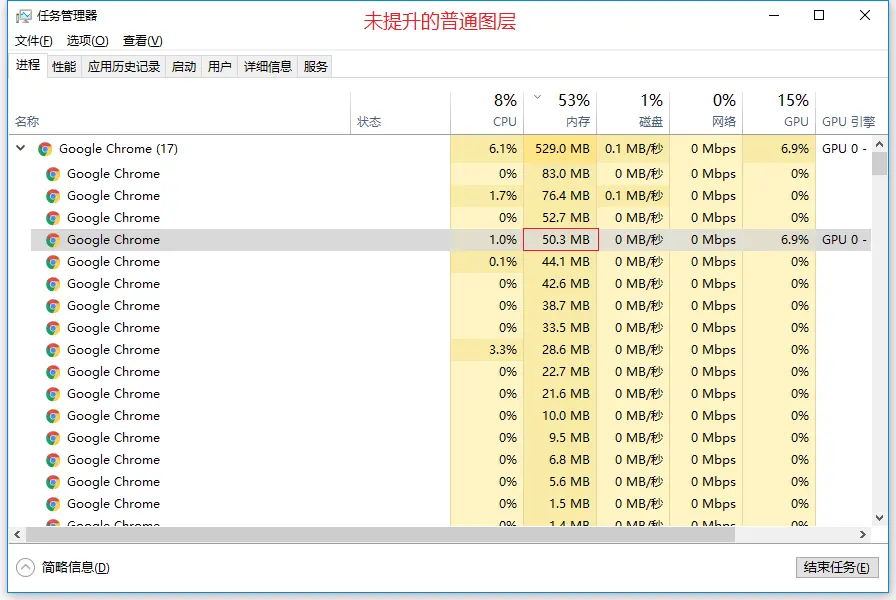Select the 529.0 MB memory cell

pos(561,149)
